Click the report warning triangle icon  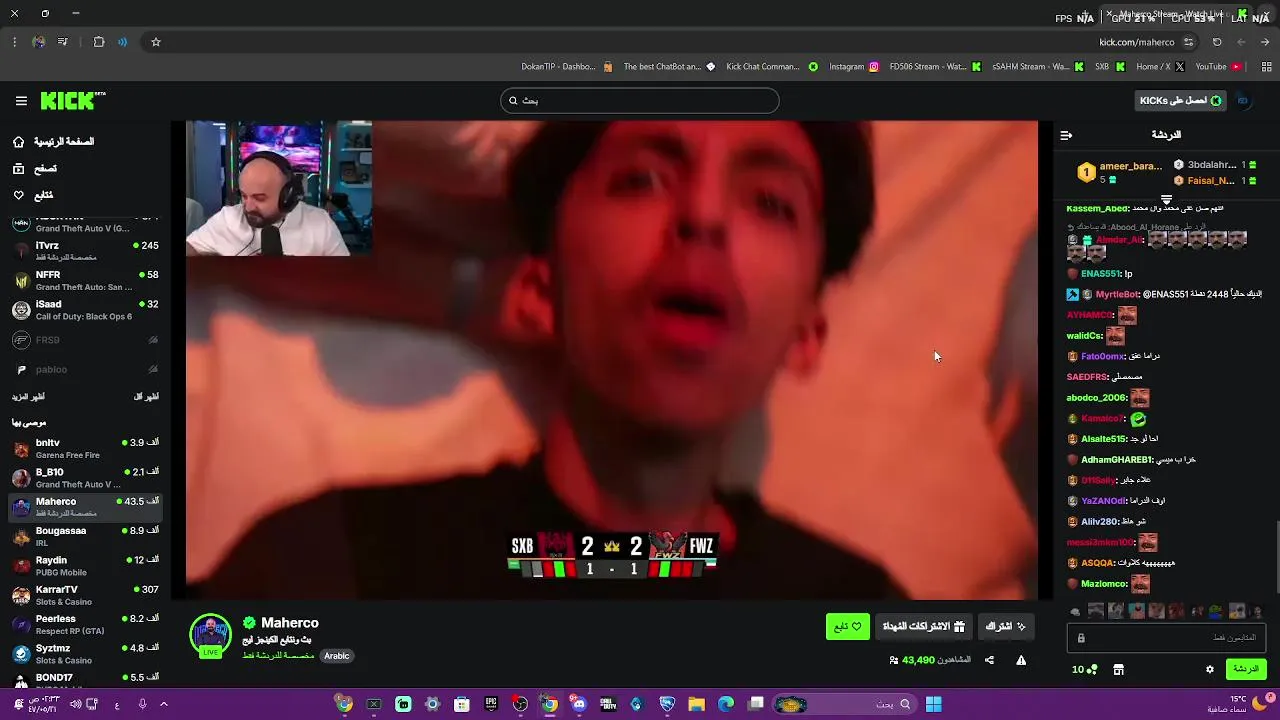tap(1021, 660)
